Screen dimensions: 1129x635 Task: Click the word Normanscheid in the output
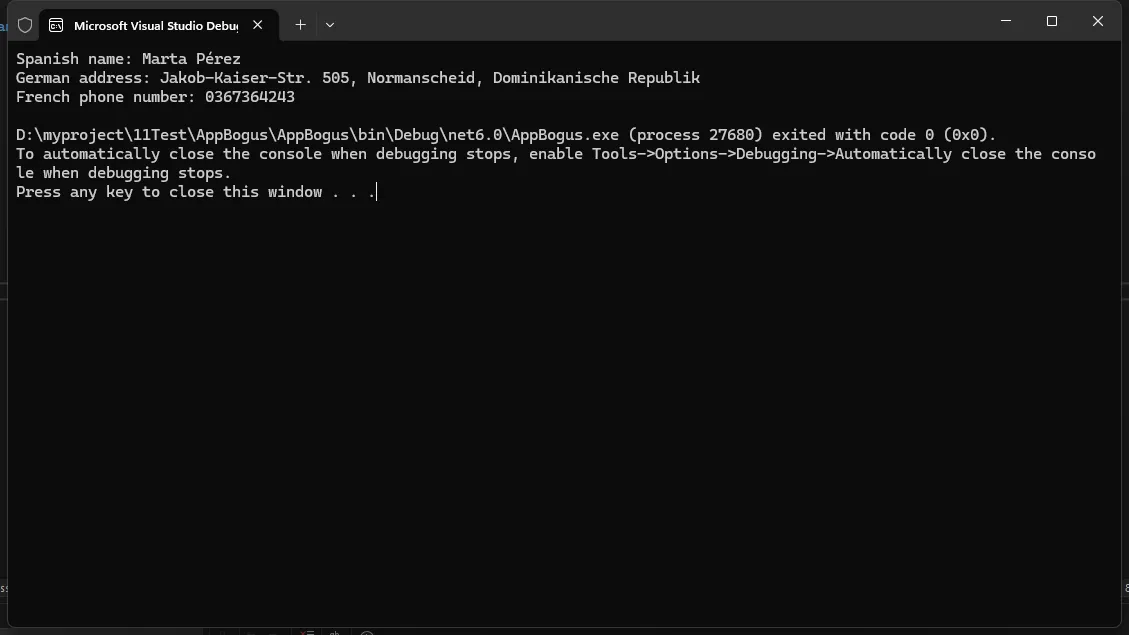421,78
